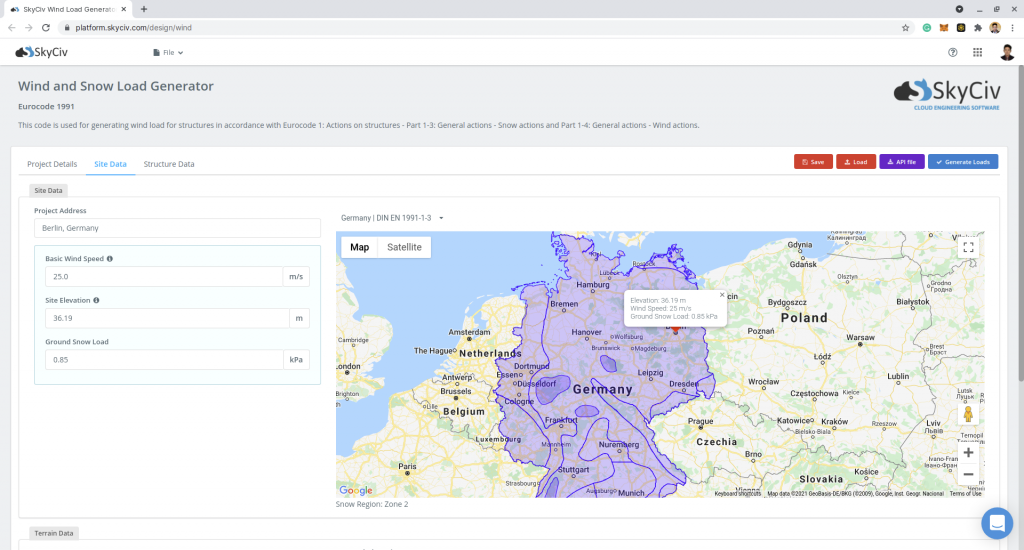Zoom in on the map
Viewport: 1024px width, 550px height.
tap(967, 453)
